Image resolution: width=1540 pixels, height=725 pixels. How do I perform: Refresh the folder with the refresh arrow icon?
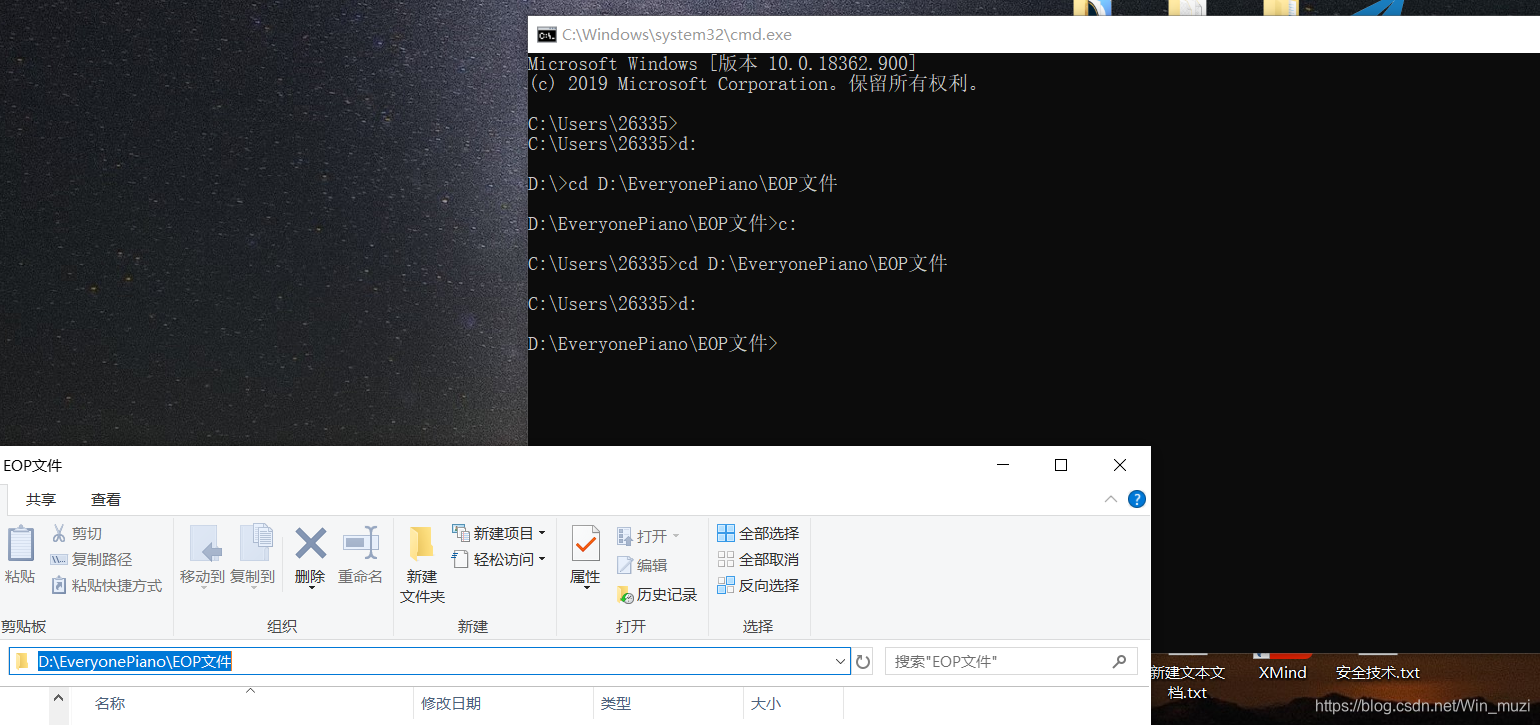click(863, 661)
